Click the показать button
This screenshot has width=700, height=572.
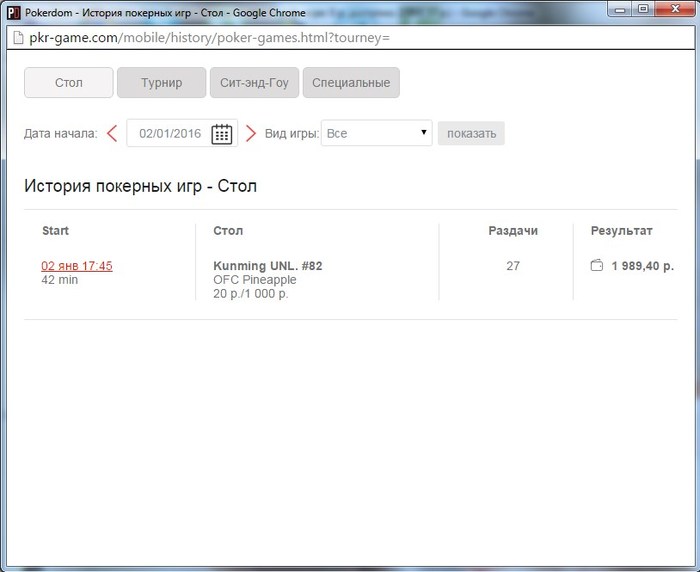(471, 134)
